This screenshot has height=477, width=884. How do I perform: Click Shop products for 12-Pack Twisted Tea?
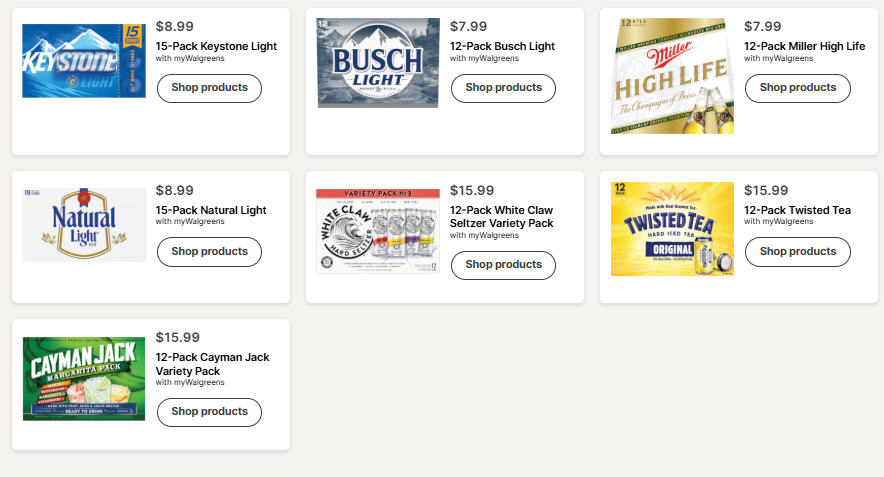click(x=798, y=251)
